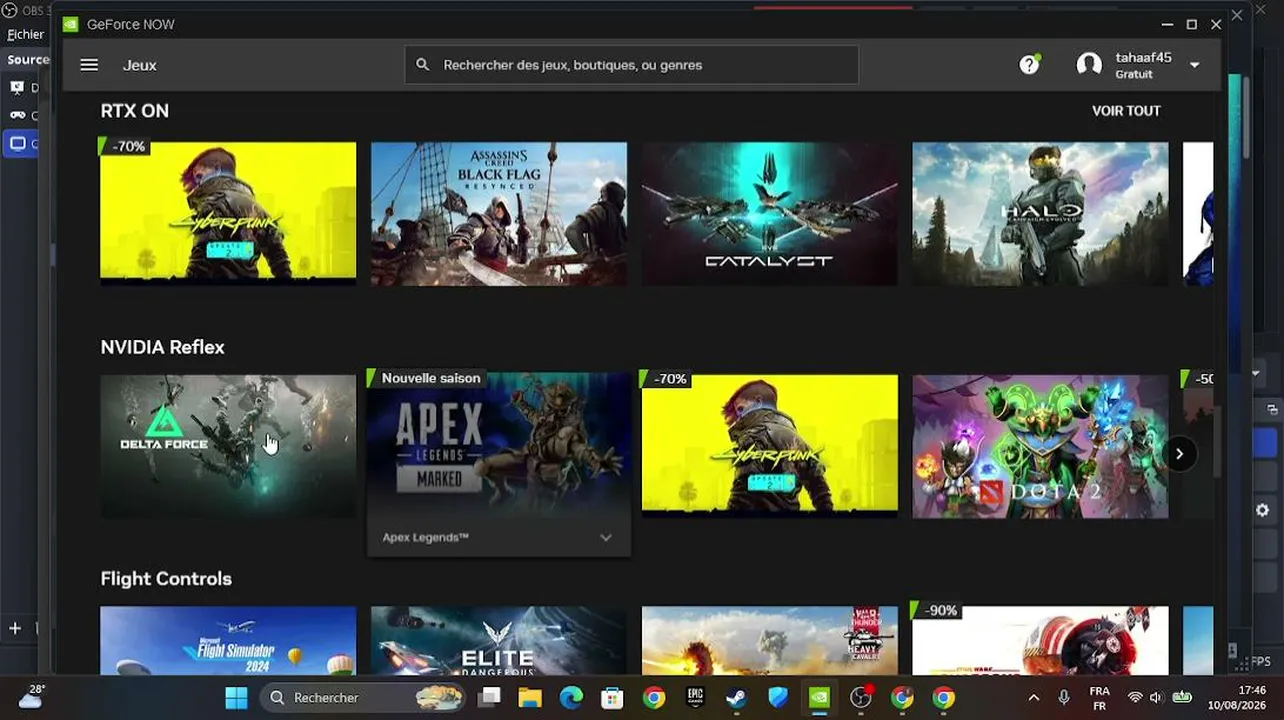Click the Nouvelle saison badge on Apex Legends
The height and width of the screenshot is (720, 1284).
click(426, 378)
